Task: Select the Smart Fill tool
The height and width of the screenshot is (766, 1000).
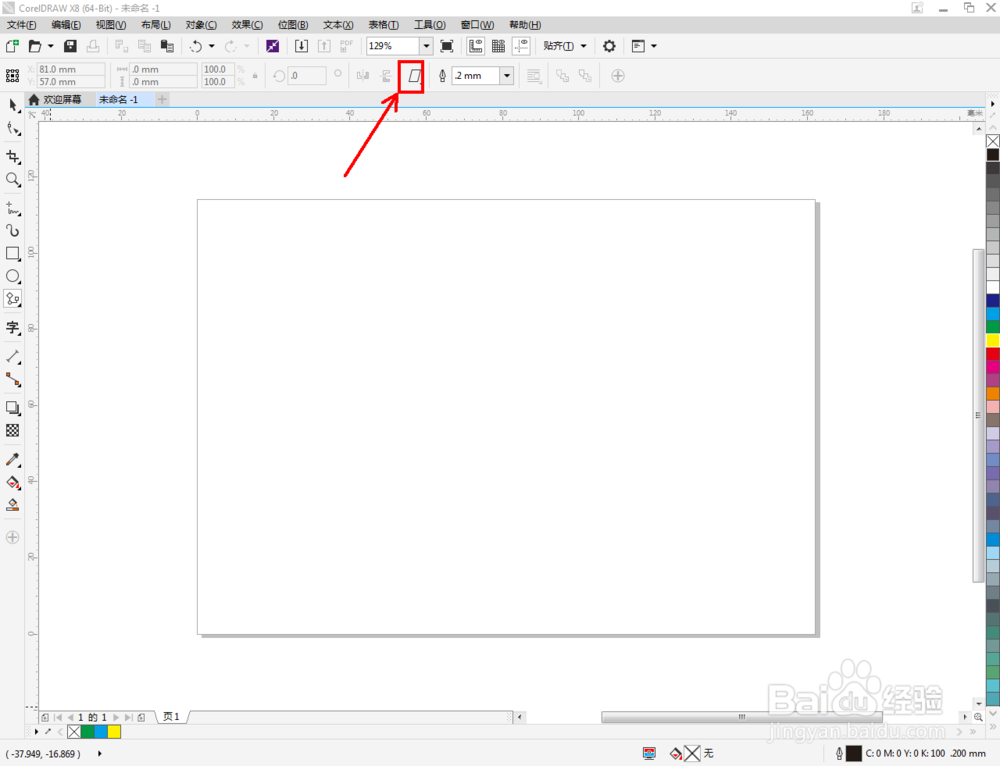Action: (x=13, y=505)
